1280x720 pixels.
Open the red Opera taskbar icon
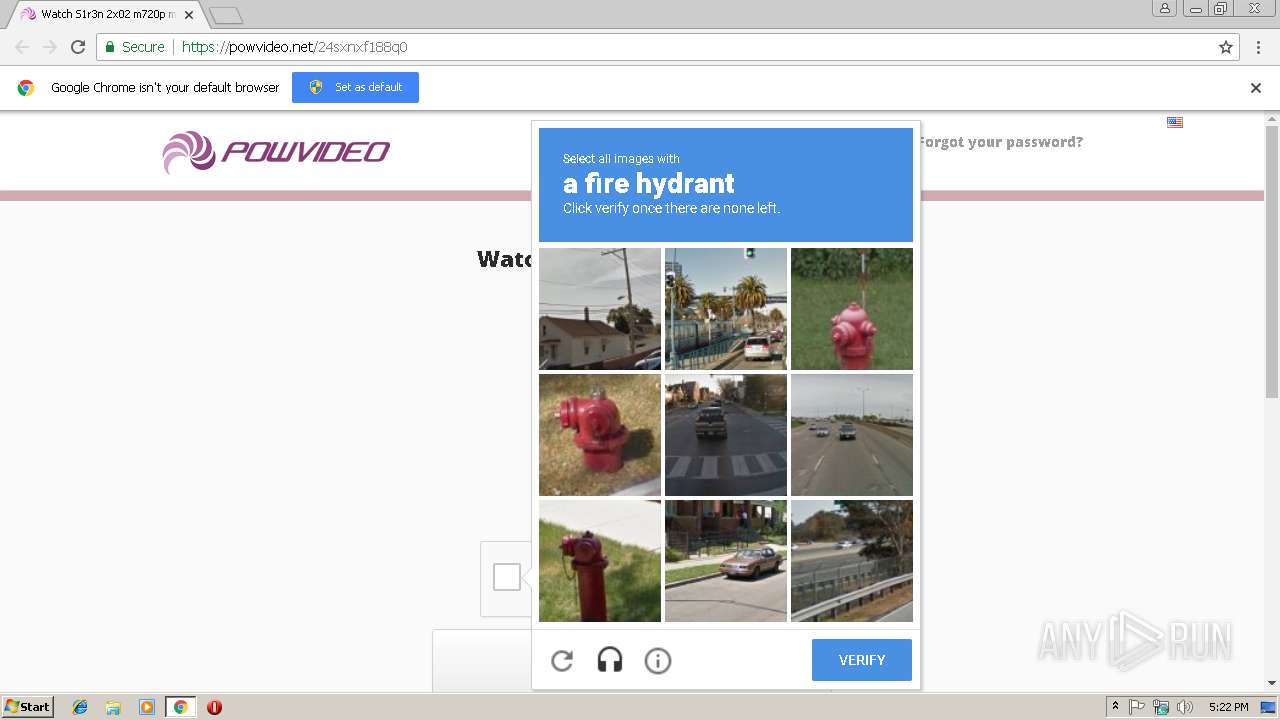pyautogui.click(x=214, y=707)
